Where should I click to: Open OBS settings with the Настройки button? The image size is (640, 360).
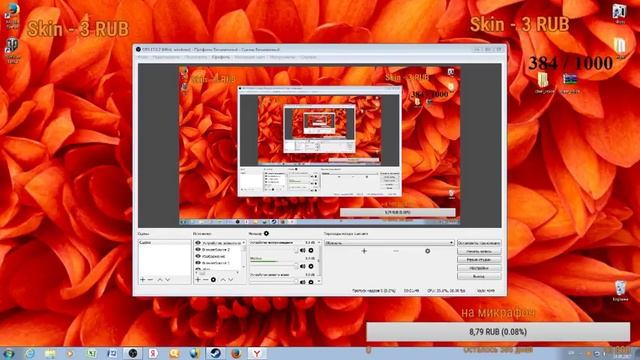[479, 268]
